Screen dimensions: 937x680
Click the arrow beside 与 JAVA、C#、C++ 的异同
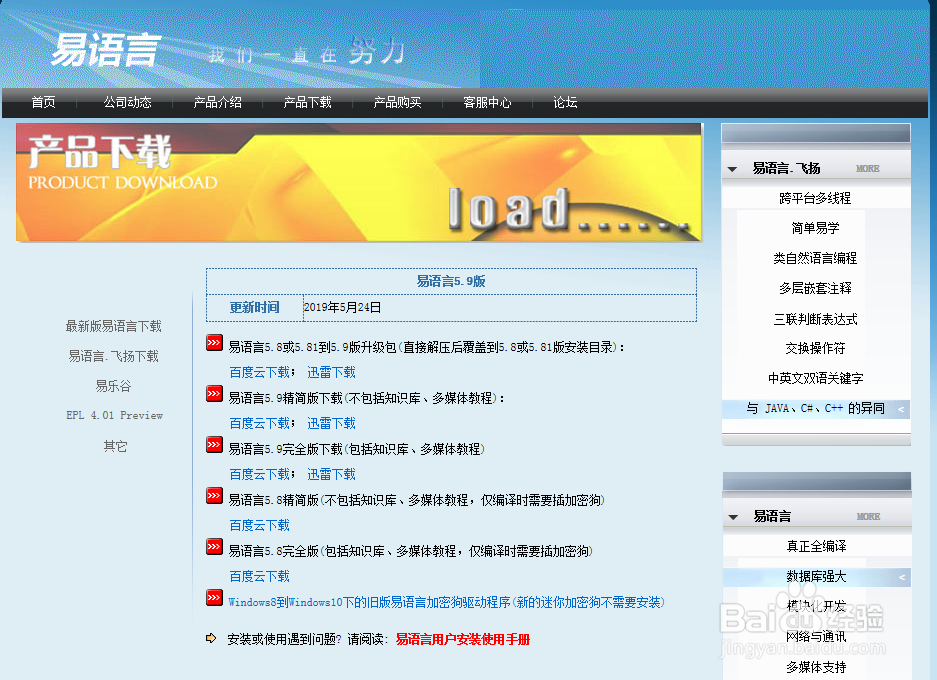click(901, 409)
